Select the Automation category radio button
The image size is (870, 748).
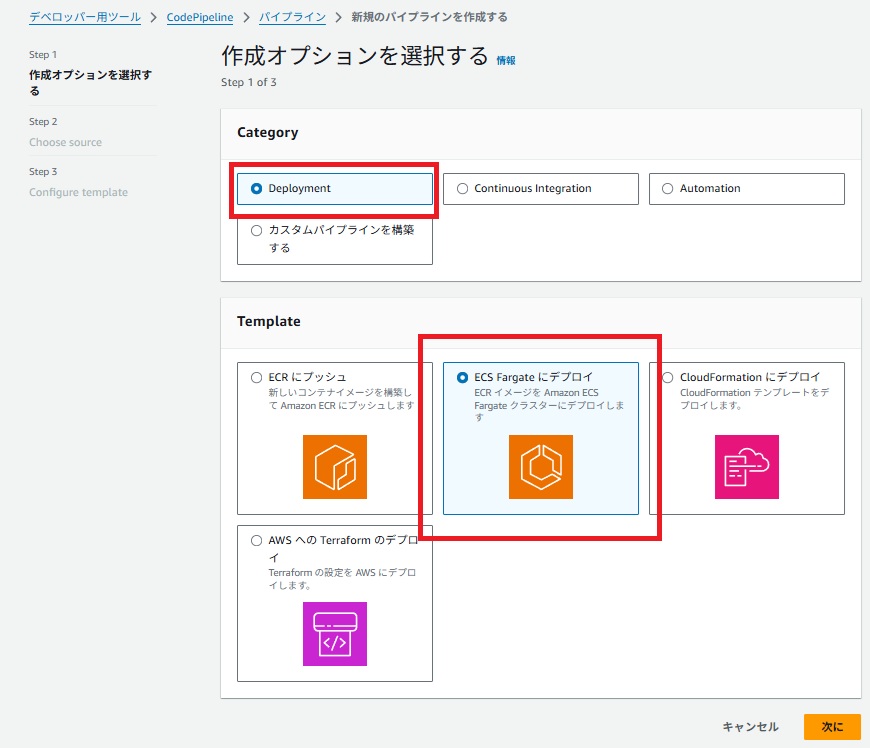[x=667, y=189]
